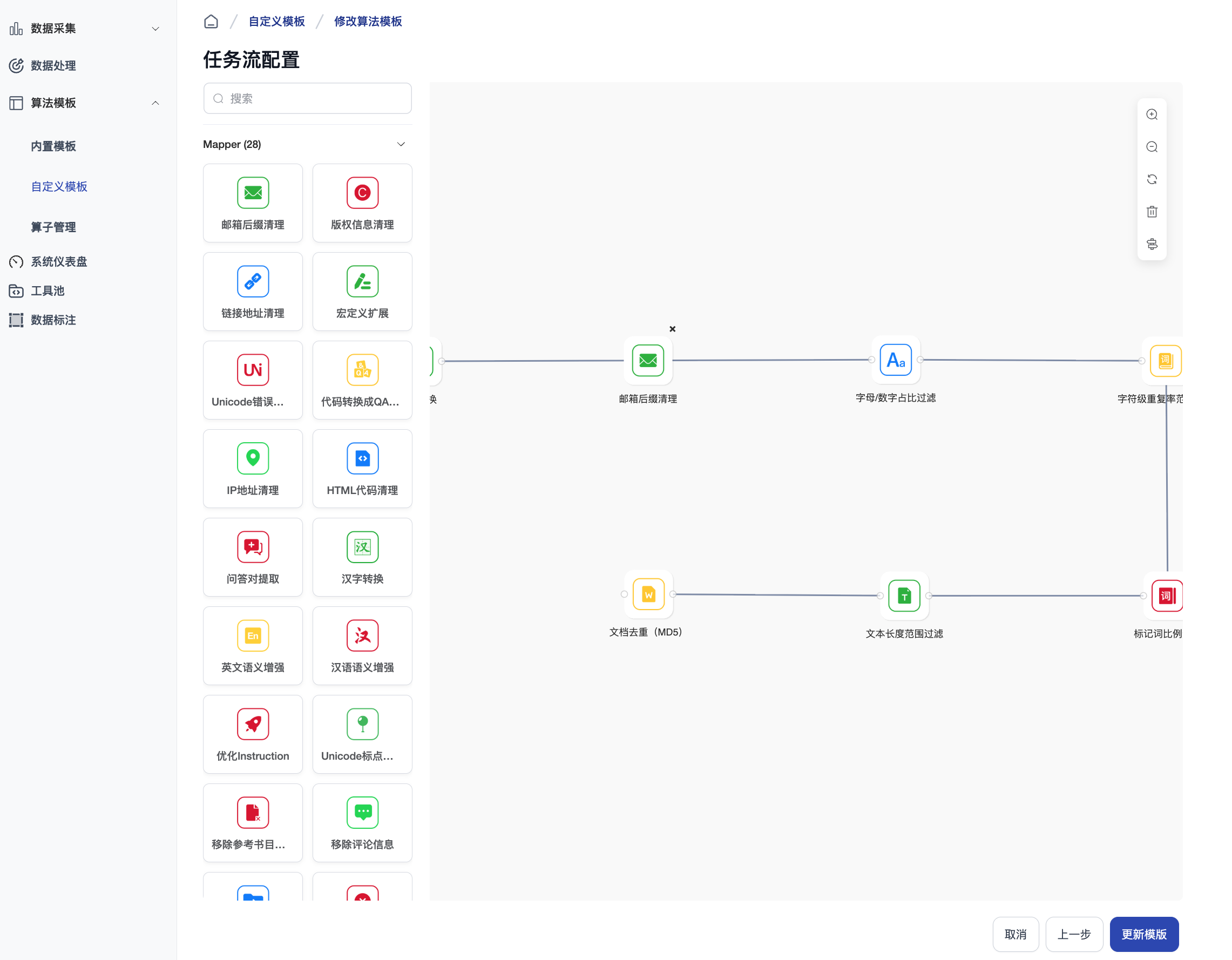Choose the 优化Instruction operator card
This screenshot has width=1232, height=960.
tap(253, 734)
